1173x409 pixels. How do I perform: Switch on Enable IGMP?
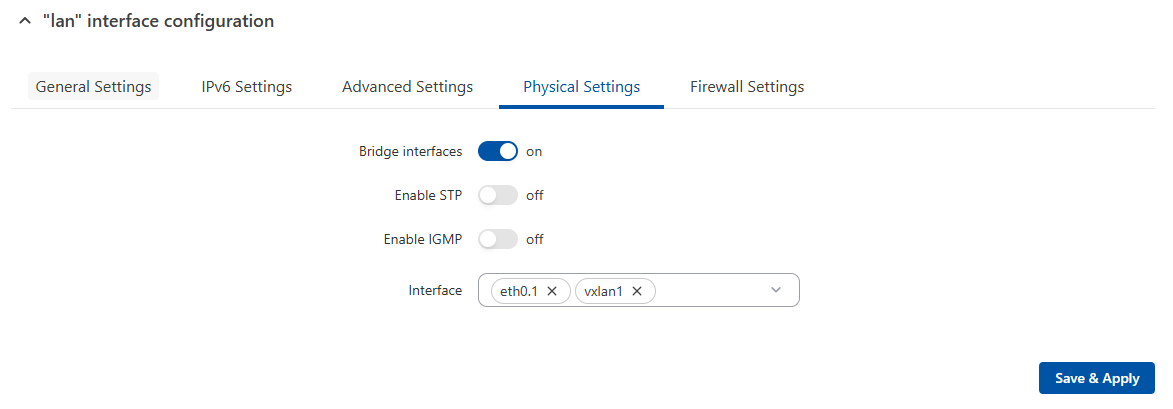[x=498, y=240]
